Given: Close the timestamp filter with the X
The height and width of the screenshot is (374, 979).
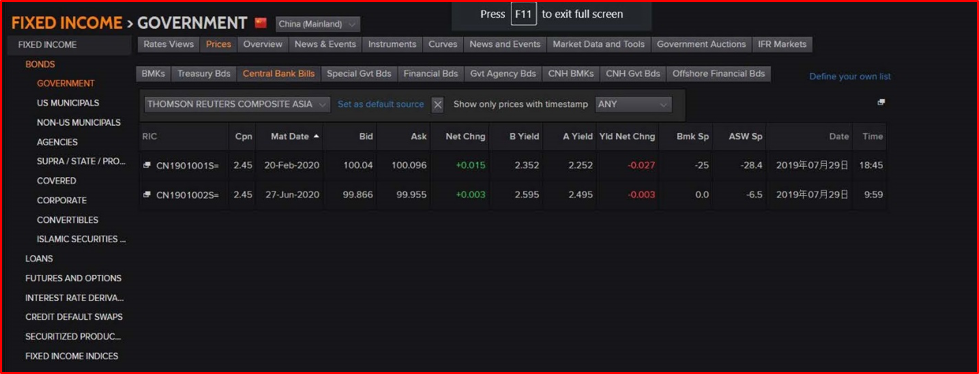Looking at the screenshot, I should click(x=438, y=105).
